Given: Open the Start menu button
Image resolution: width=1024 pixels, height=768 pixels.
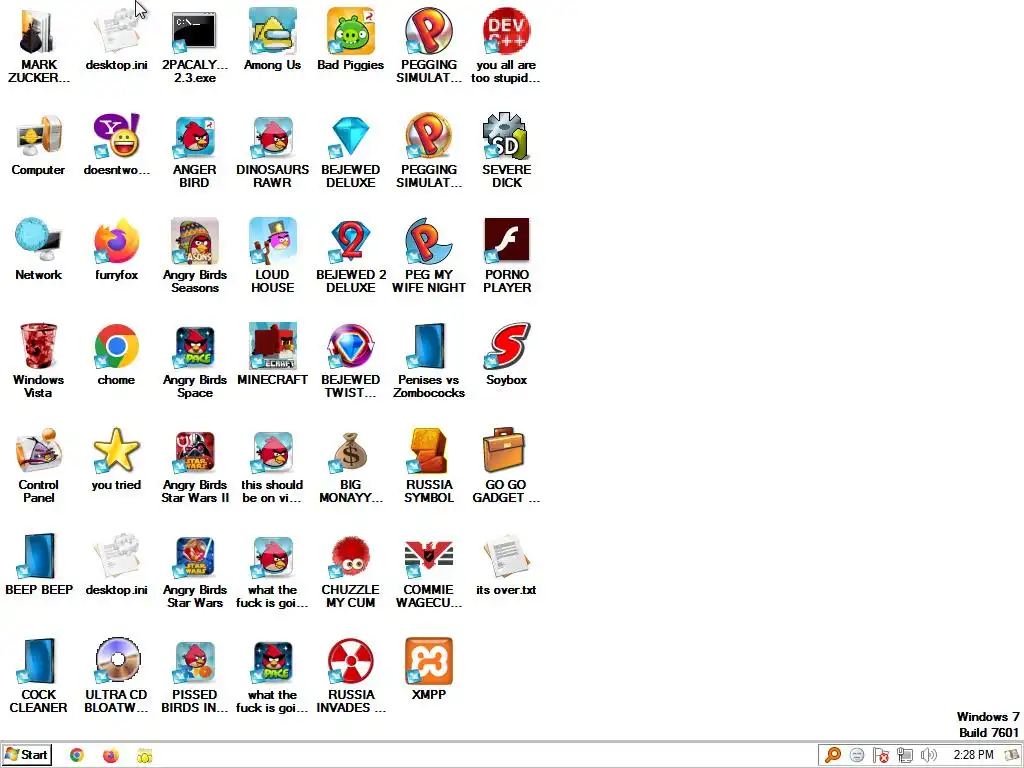Looking at the screenshot, I should tap(26, 756).
